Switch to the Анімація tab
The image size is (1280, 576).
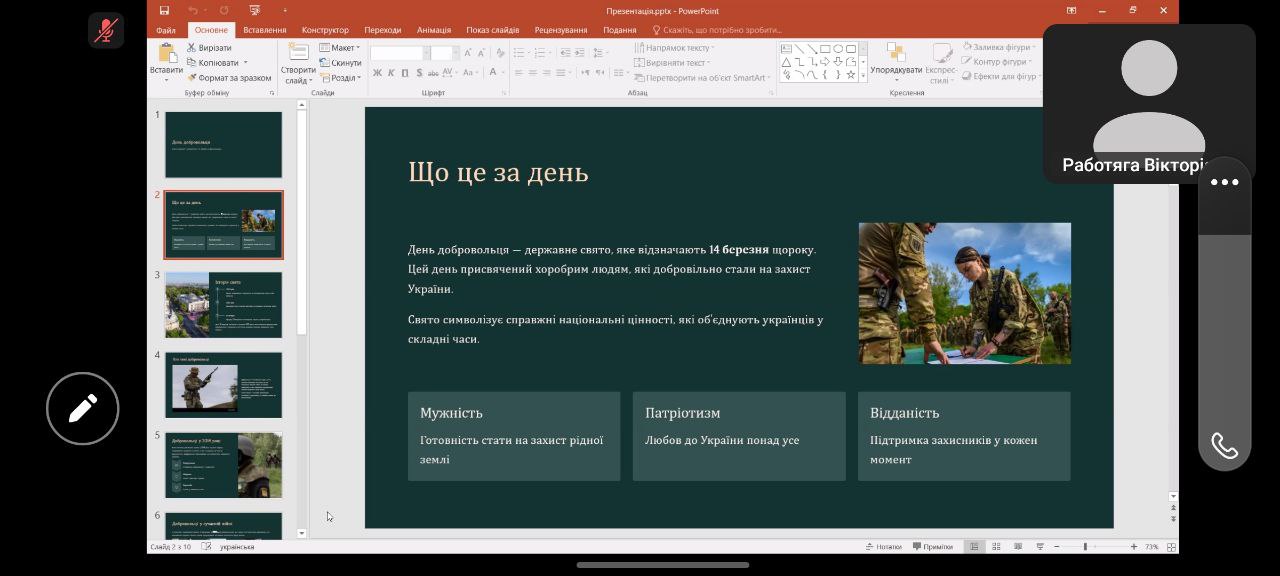pos(433,30)
